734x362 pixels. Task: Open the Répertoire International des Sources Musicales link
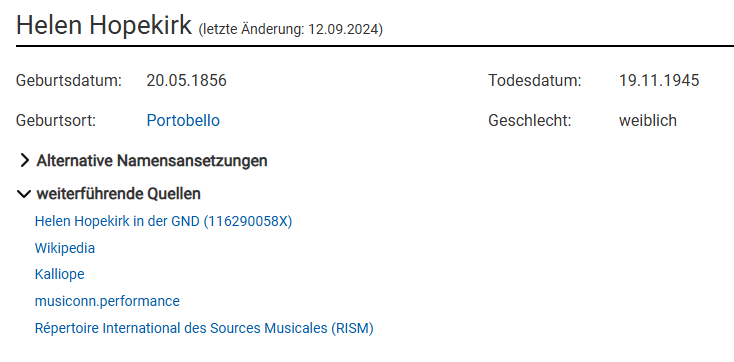pyautogui.click(x=204, y=328)
